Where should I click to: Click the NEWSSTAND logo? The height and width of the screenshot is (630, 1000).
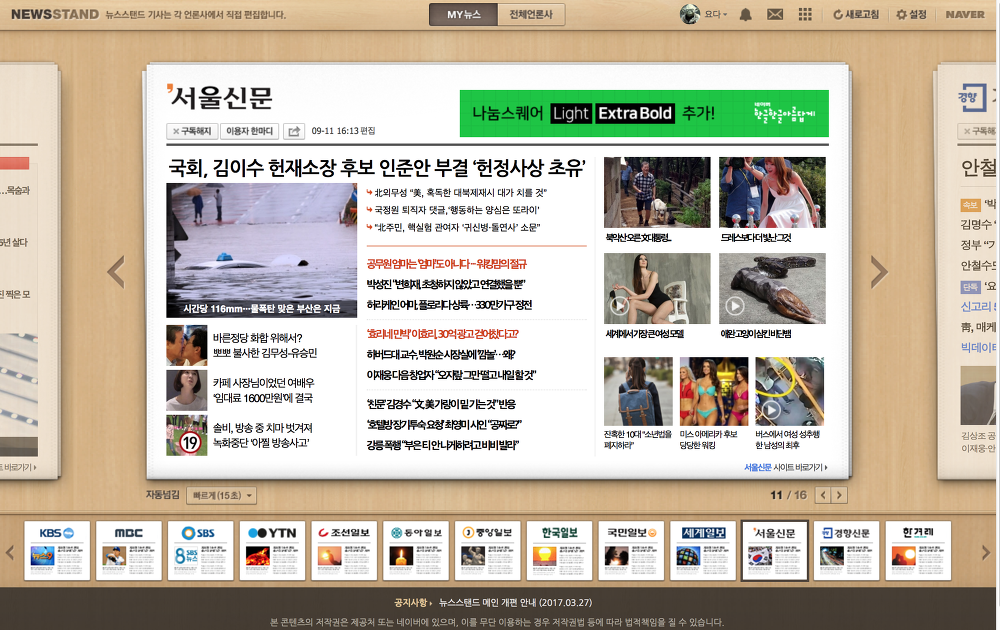click(54, 14)
